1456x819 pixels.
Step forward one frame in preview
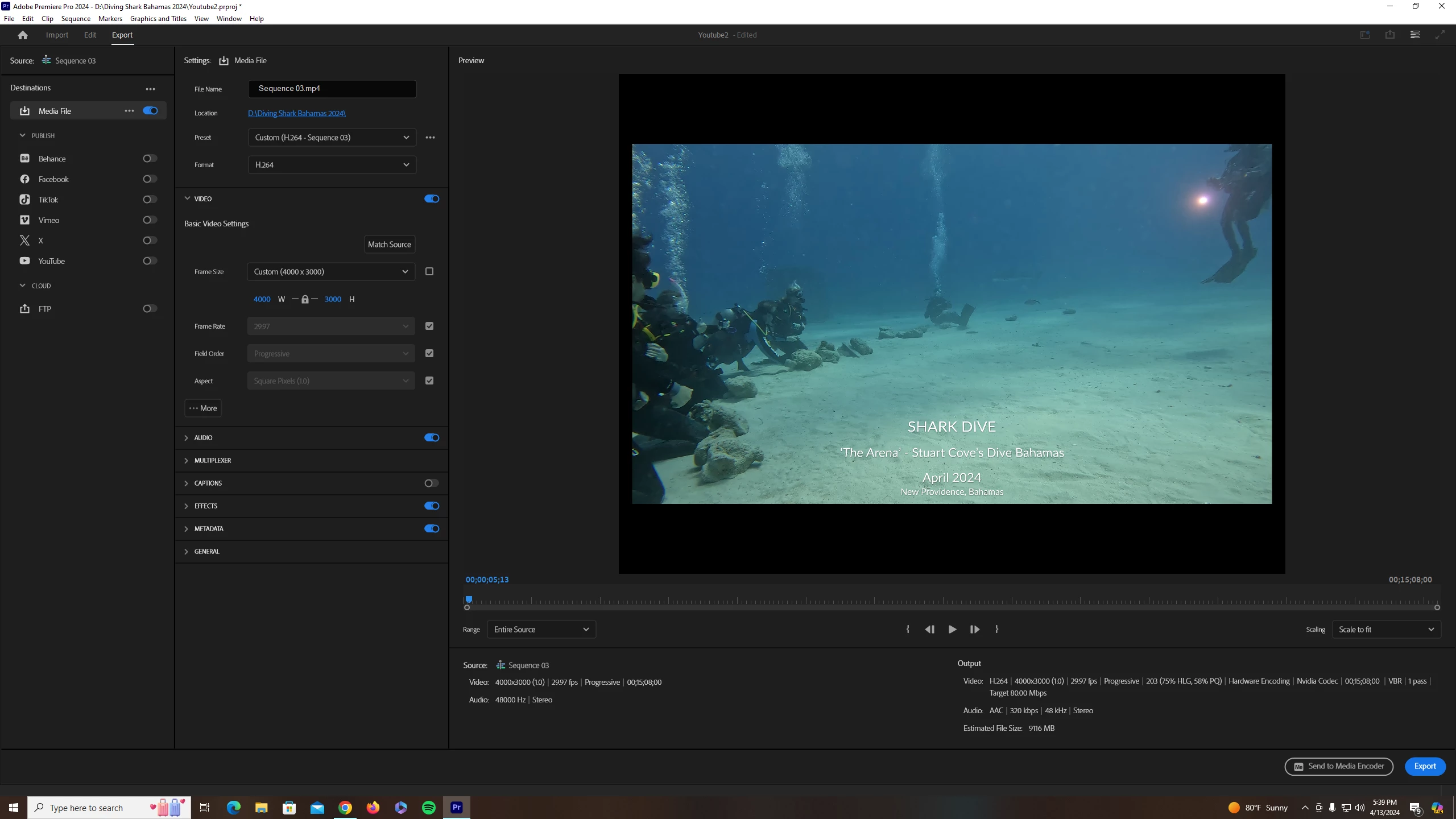[x=974, y=629]
